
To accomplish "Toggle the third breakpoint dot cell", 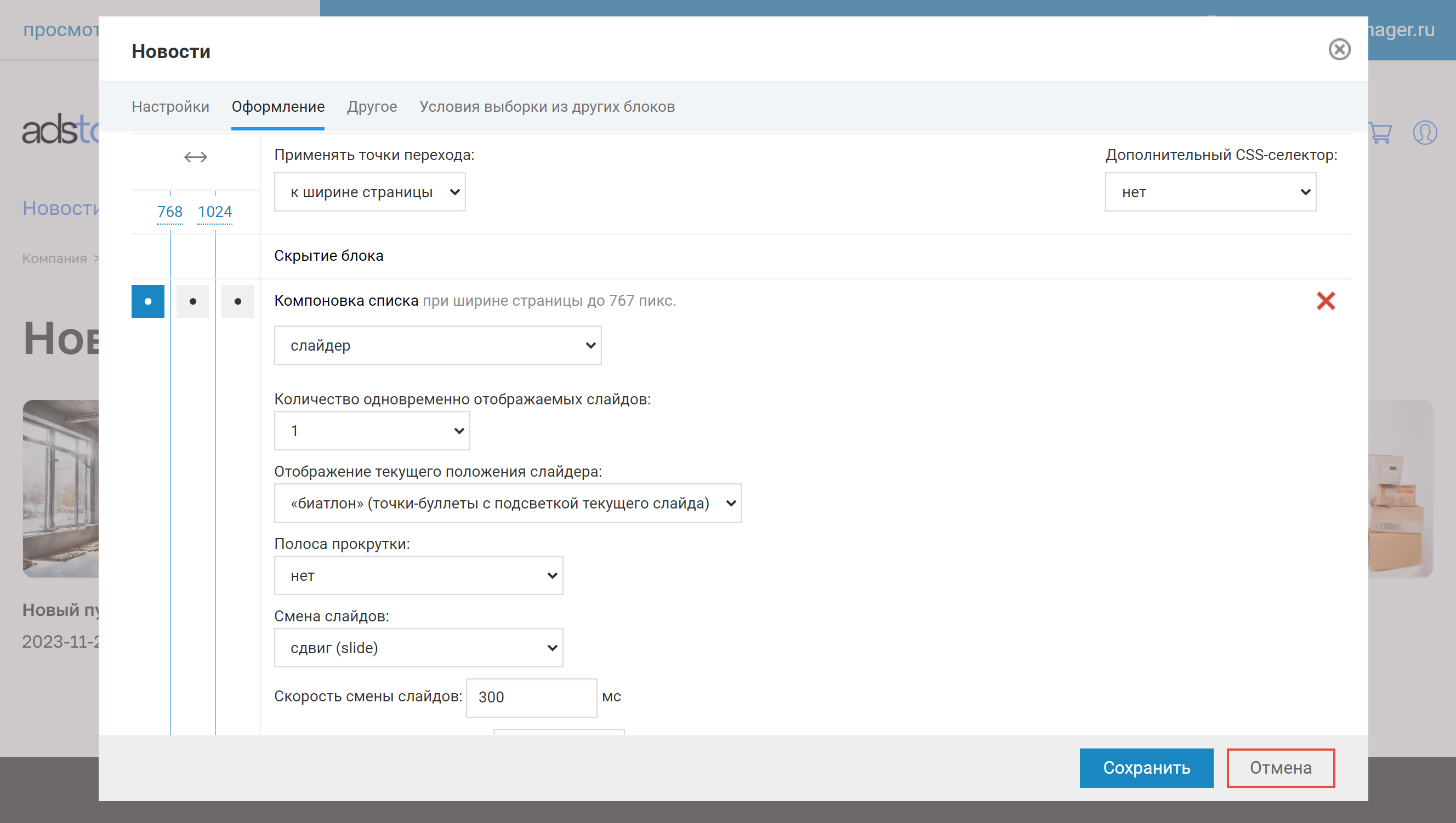I will pyautogui.click(x=237, y=301).
